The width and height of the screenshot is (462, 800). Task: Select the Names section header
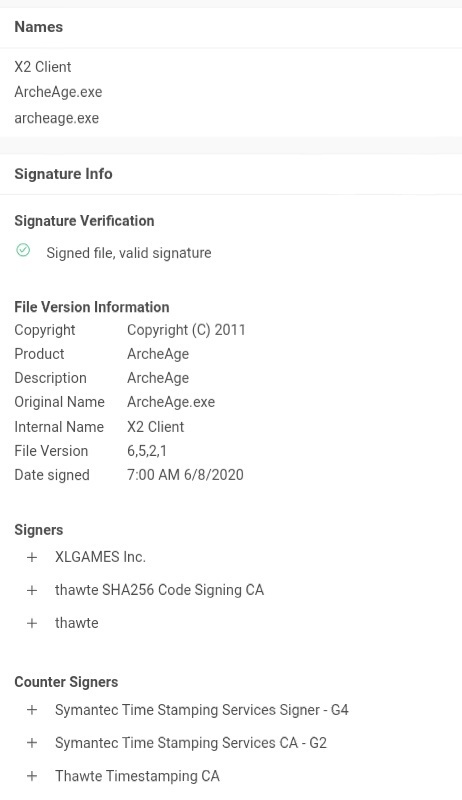[39, 27]
